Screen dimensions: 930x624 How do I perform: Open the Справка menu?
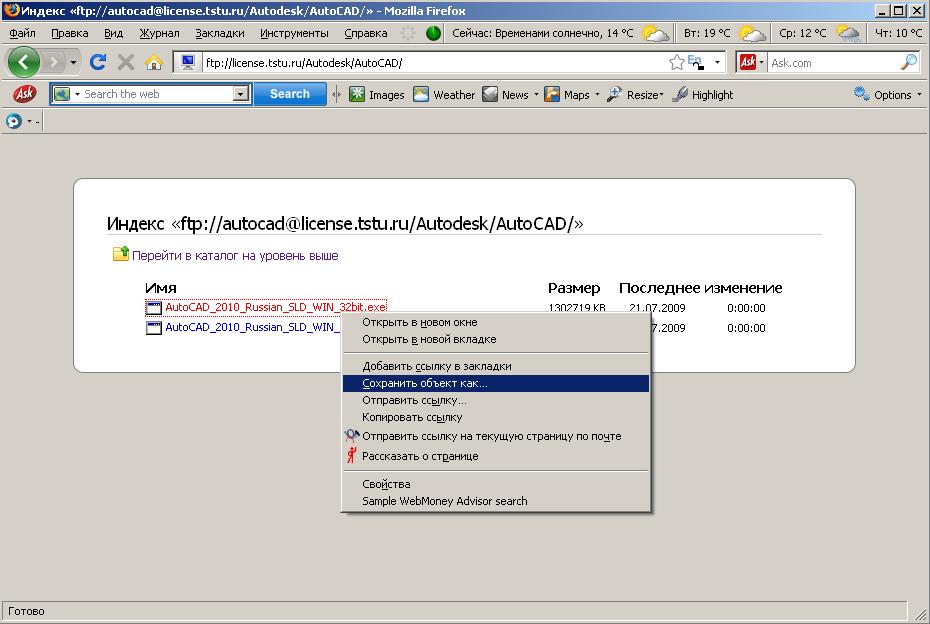[365, 33]
